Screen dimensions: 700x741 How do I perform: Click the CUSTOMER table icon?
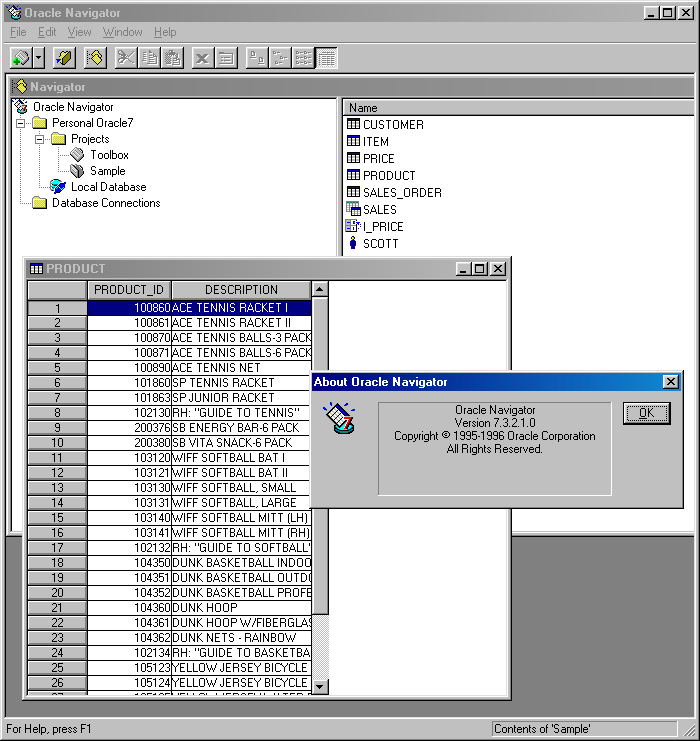click(x=353, y=124)
